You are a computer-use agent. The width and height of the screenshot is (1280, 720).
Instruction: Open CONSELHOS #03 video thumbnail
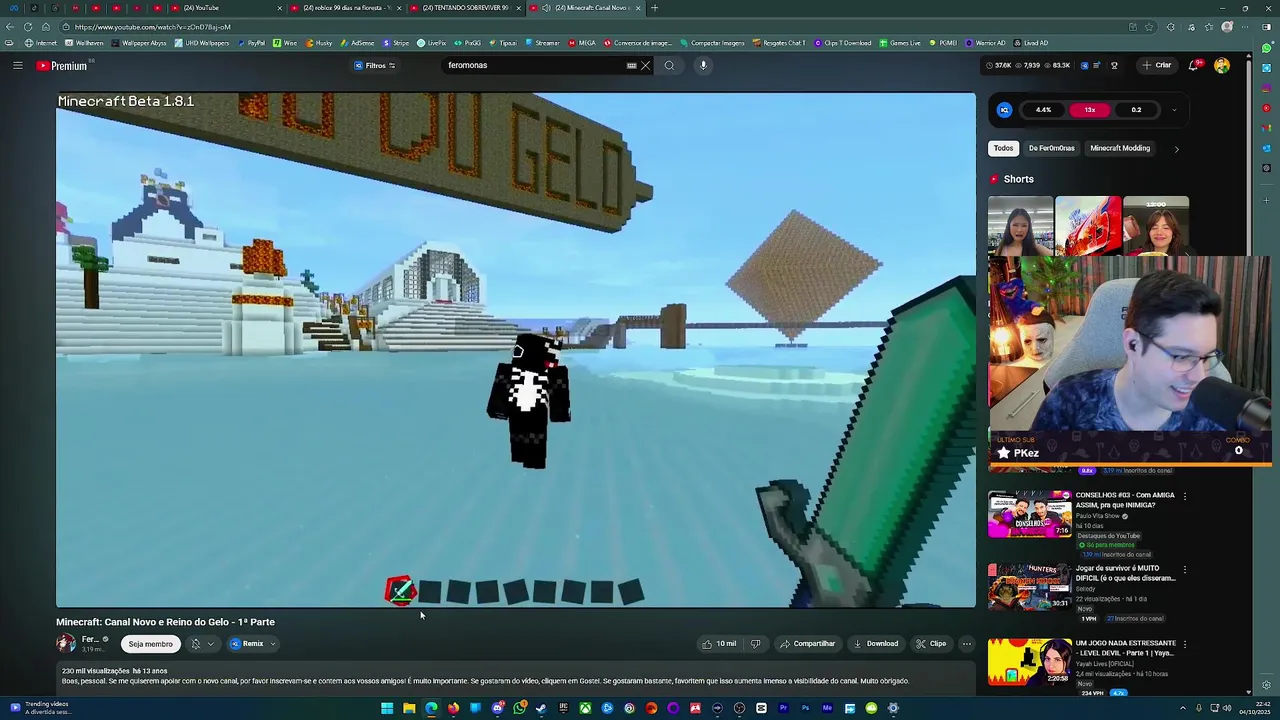coord(1029,514)
